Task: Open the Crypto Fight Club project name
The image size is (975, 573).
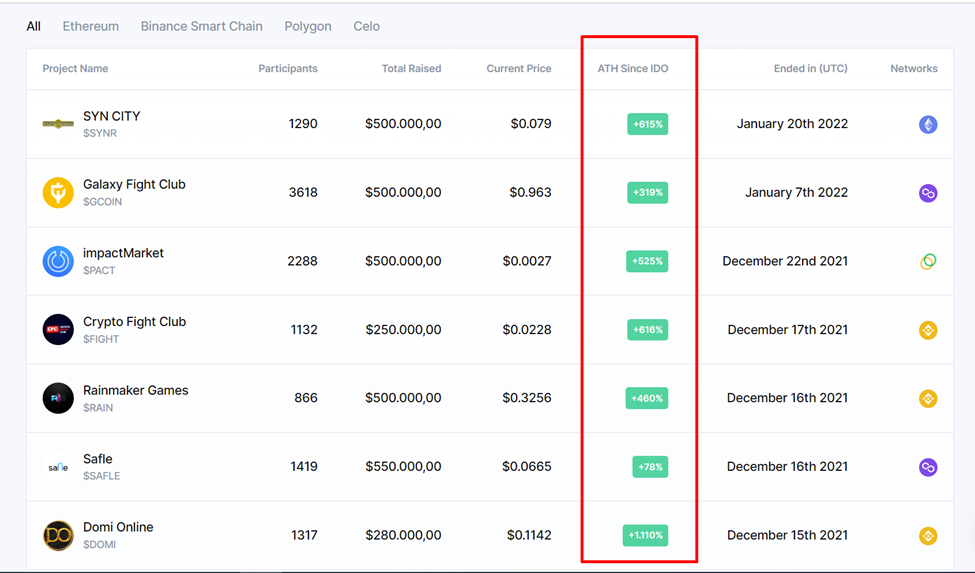Action: 134,322
